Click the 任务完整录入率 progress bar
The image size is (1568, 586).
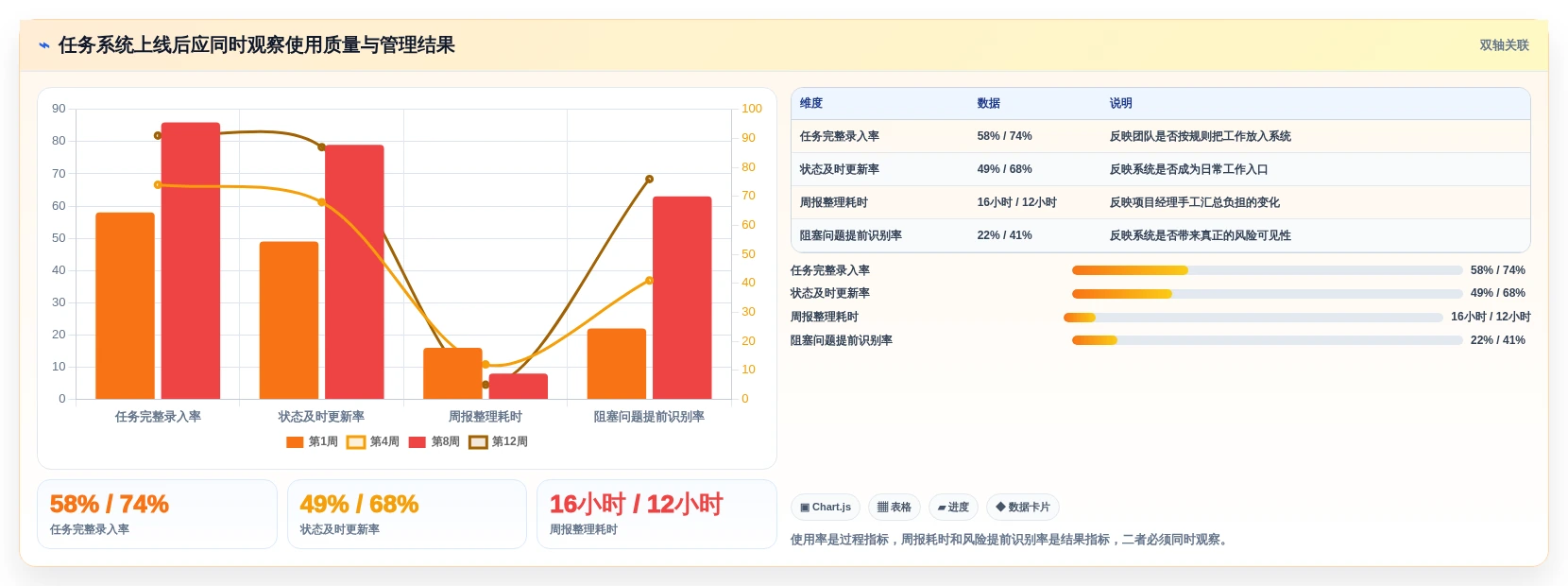point(1267,270)
